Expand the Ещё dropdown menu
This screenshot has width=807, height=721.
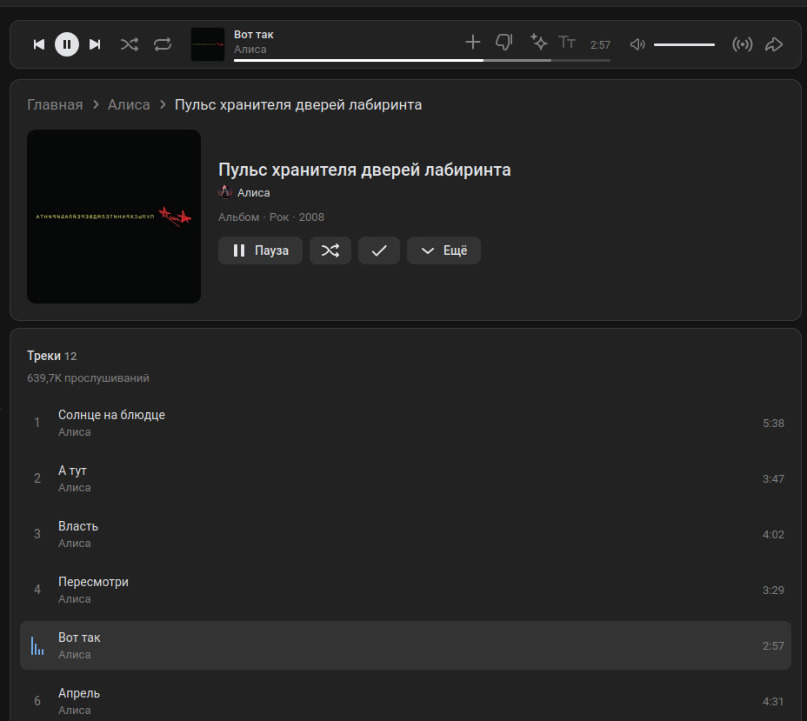point(444,251)
